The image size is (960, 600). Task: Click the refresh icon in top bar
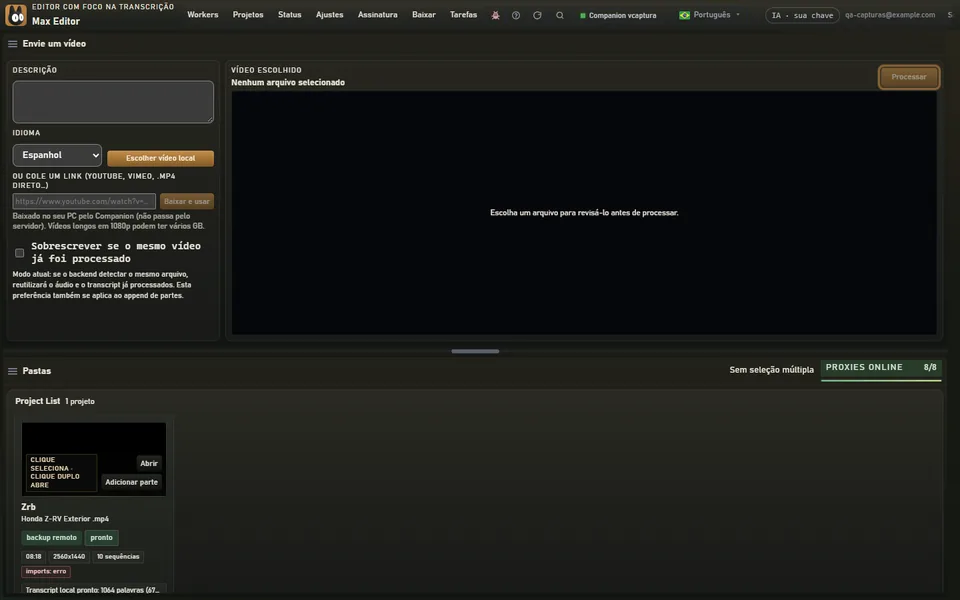(537, 15)
